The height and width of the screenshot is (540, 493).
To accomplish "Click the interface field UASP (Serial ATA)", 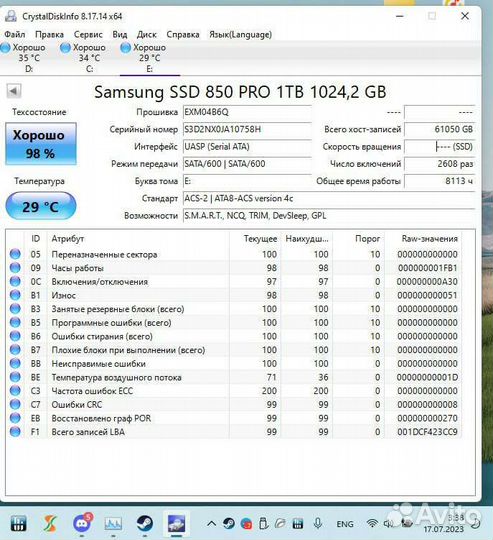I will point(247,147).
